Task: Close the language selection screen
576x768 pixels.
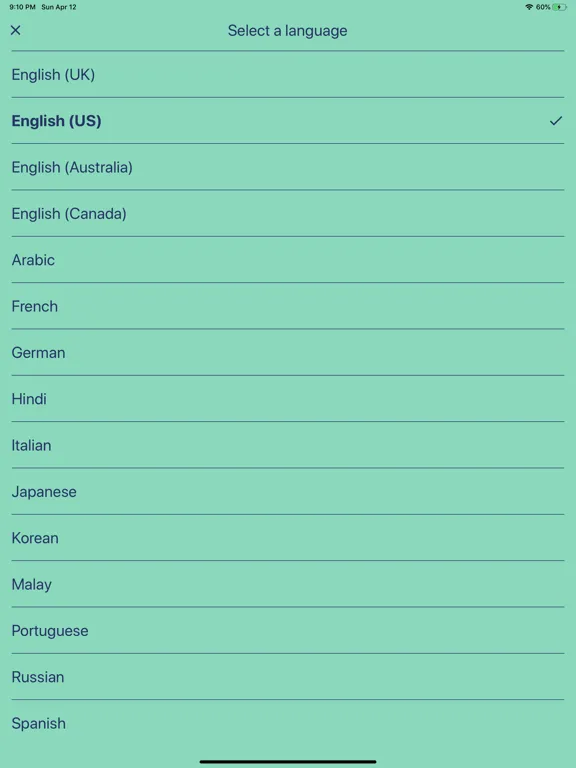Action: click(x=16, y=30)
